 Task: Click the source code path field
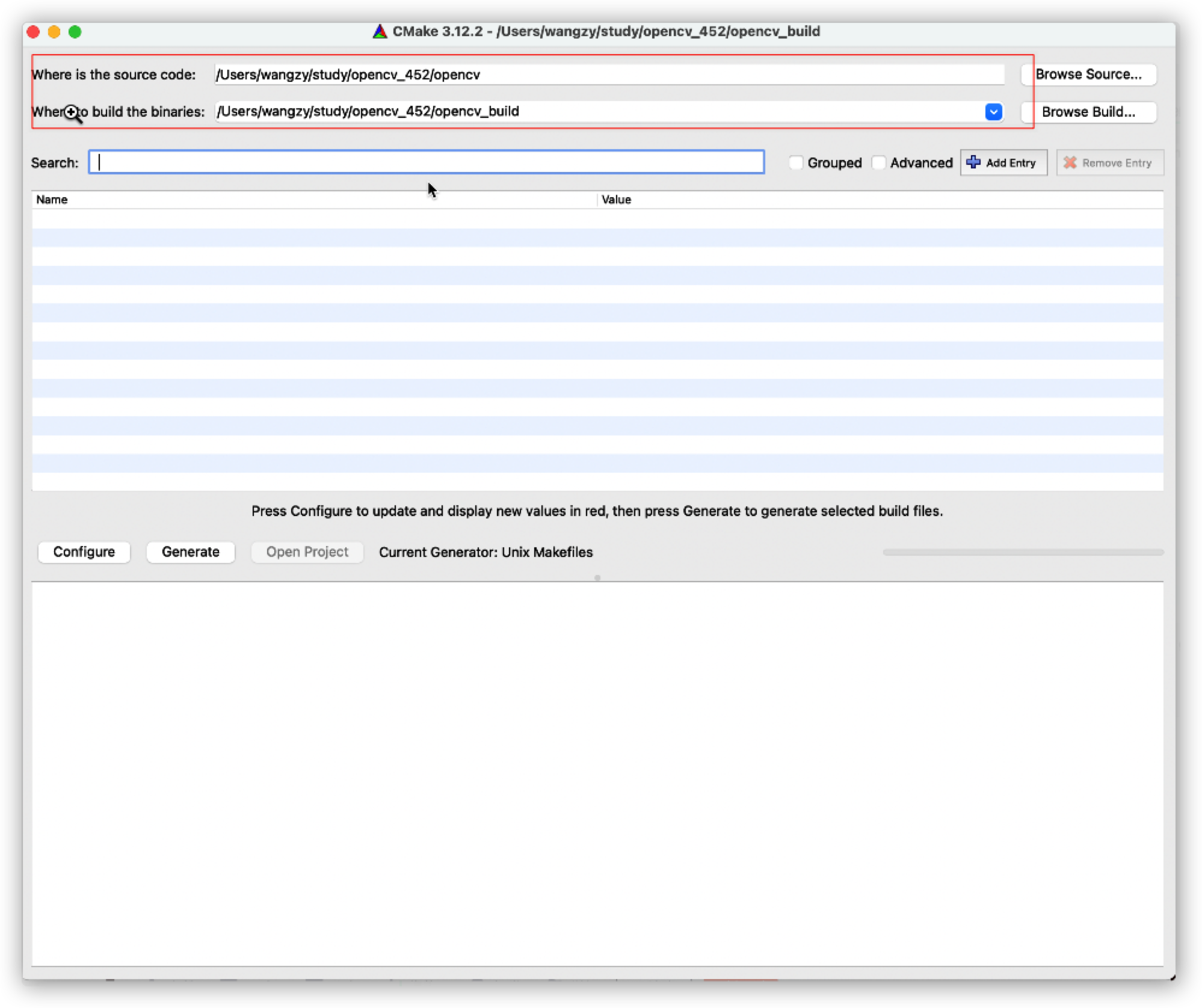tap(609, 75)
